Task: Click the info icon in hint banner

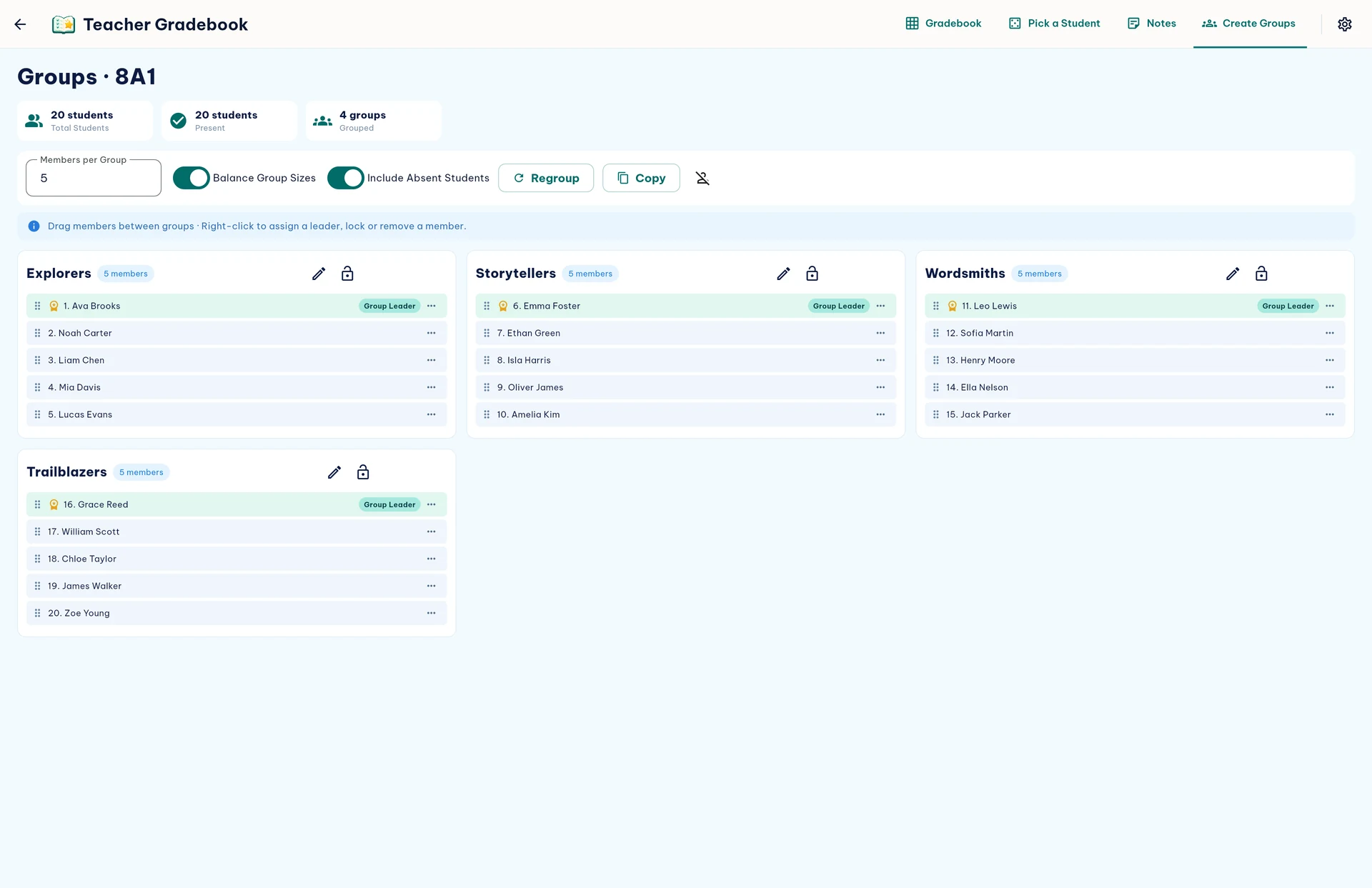Action: [x=34, y=226]
